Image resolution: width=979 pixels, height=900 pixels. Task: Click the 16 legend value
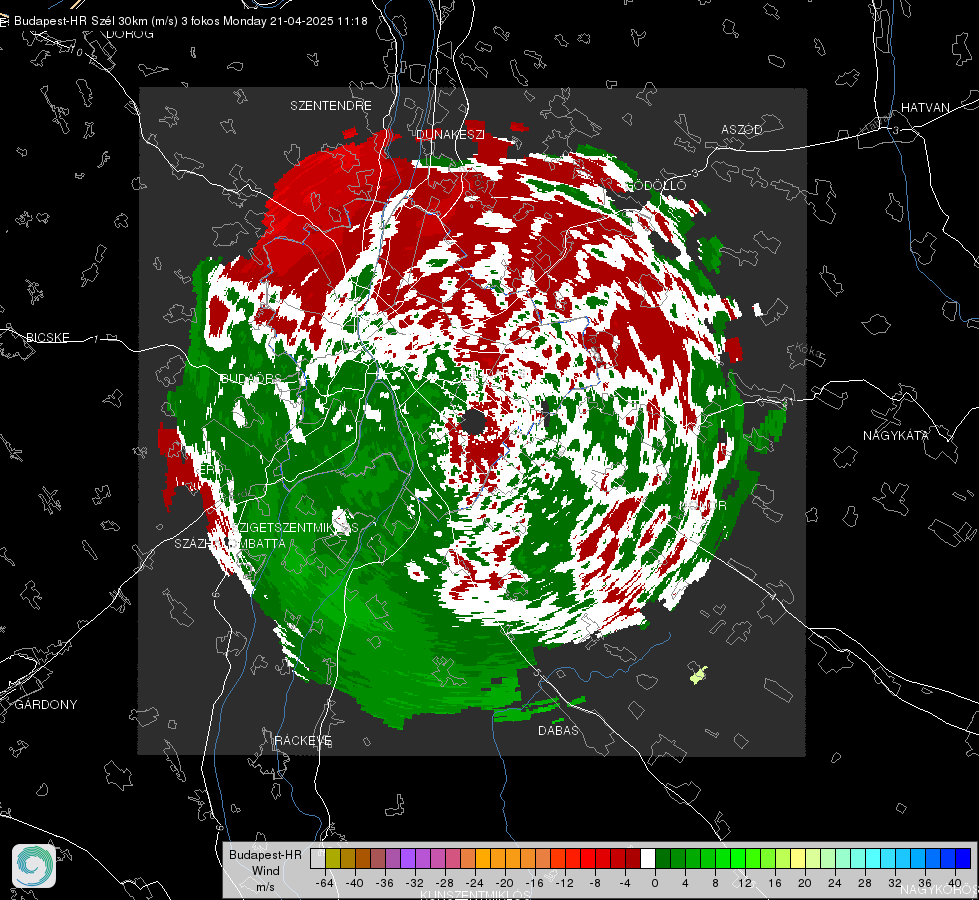pos(775,883)
